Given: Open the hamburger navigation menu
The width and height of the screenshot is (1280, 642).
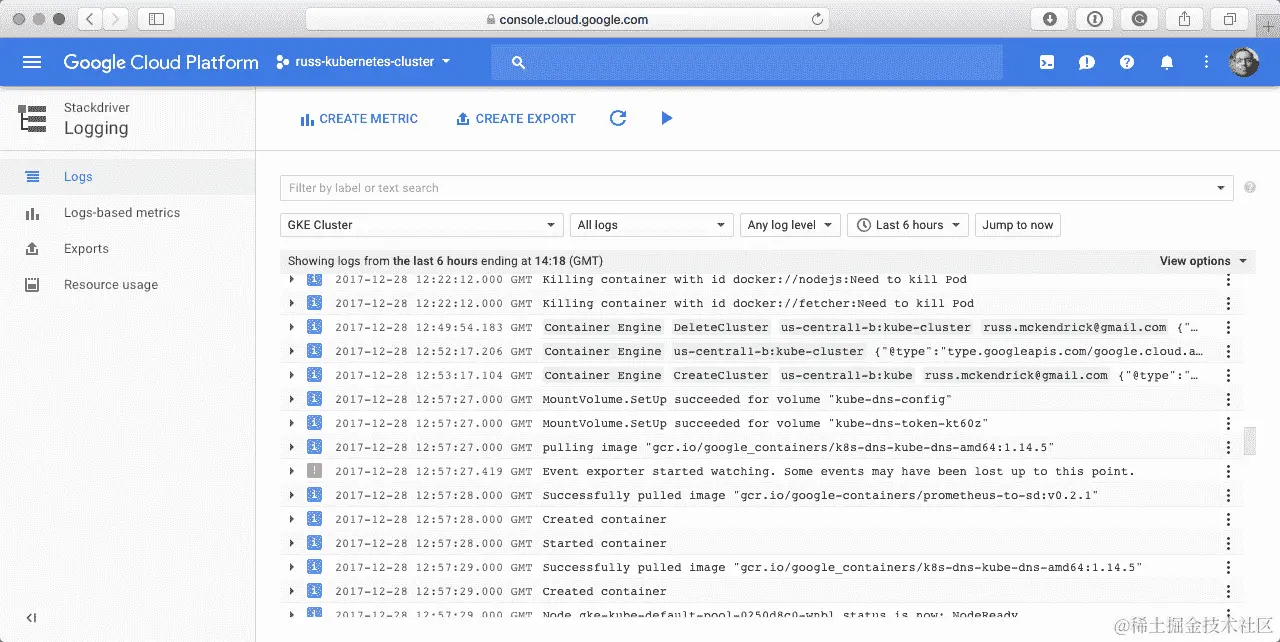Looking at the screenshot, I should pos(32,62).
